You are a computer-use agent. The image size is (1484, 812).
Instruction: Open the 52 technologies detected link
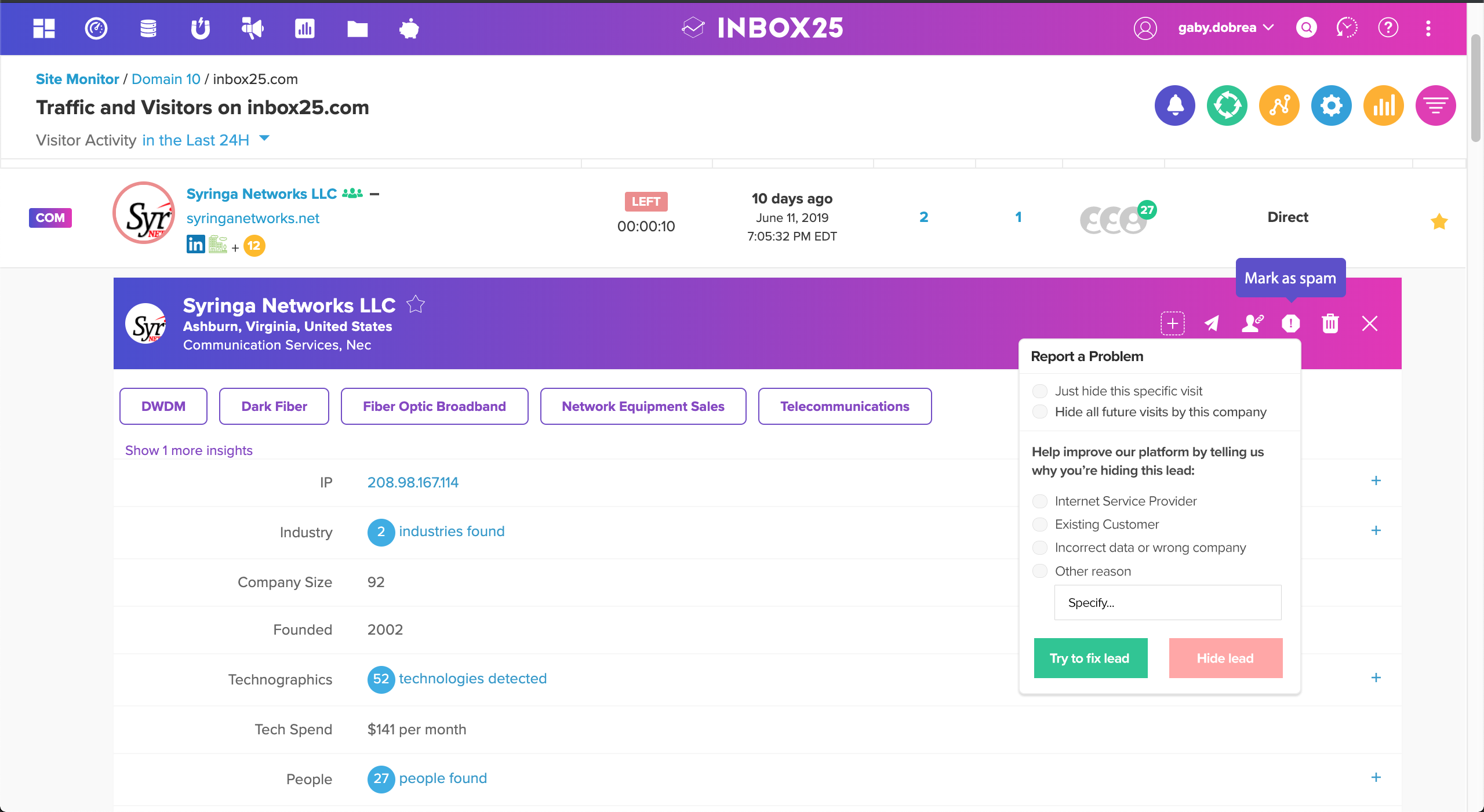pos(457,679)
